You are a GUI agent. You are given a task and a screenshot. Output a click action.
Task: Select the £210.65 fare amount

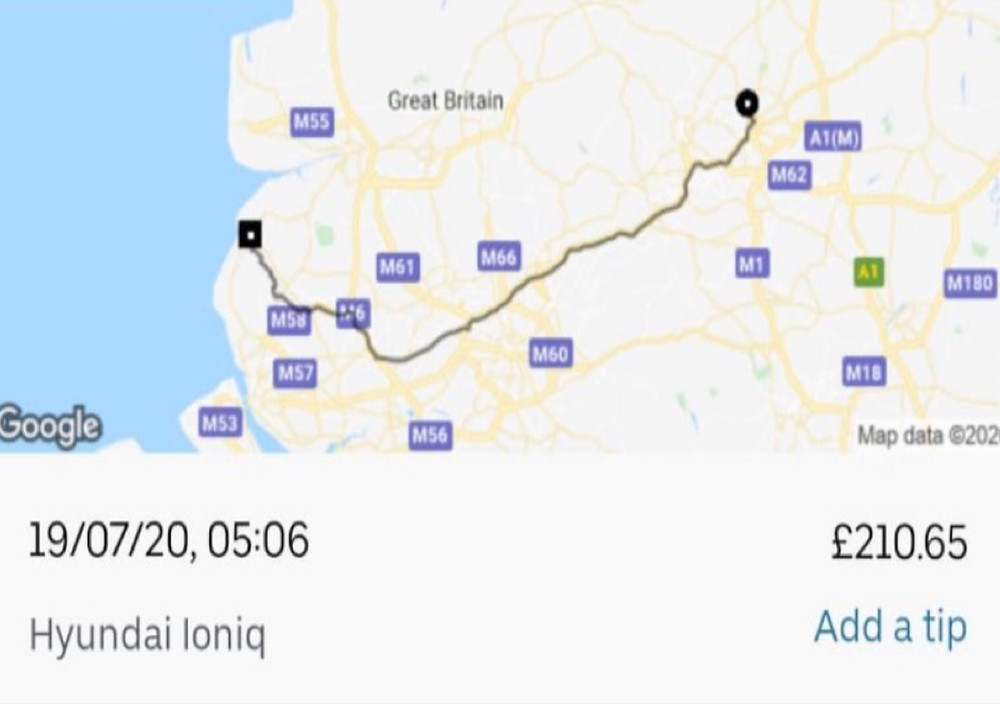(x=899, y=543)
